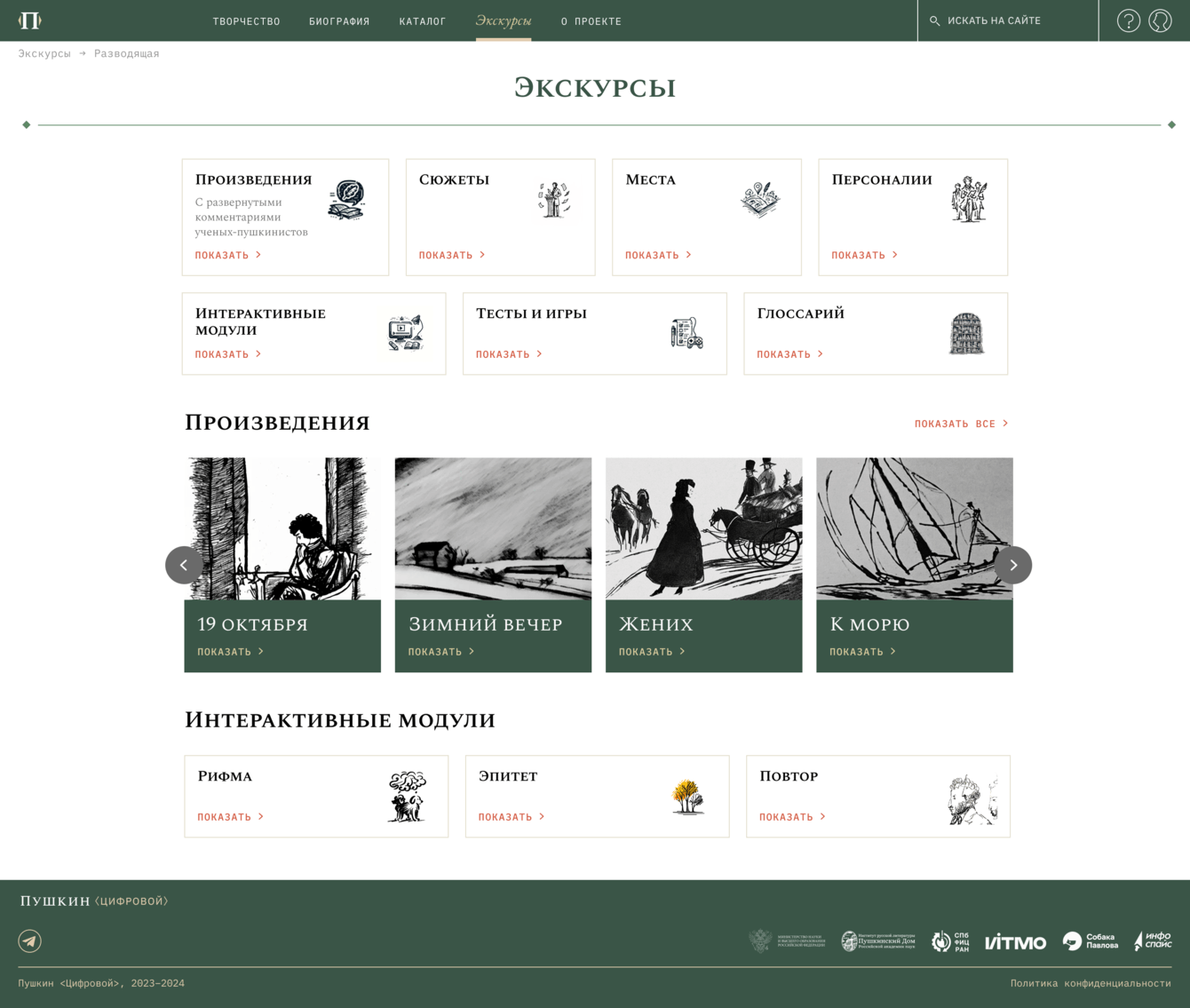Click the gamepad icon on Тесты и игры card
The width and height of the screenshot is (1190, 1008).
686,333
